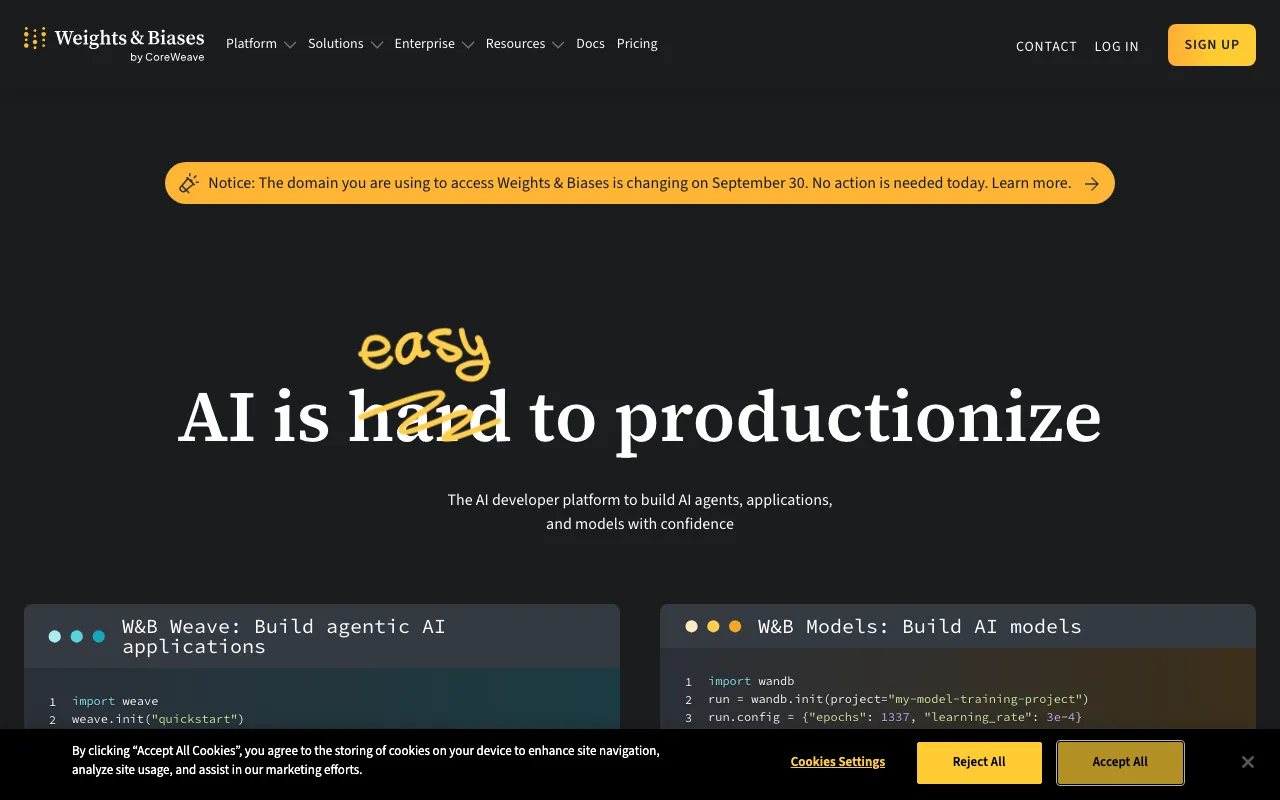
Task: Click the 'import wandb' code line
Action: (751, 681)
